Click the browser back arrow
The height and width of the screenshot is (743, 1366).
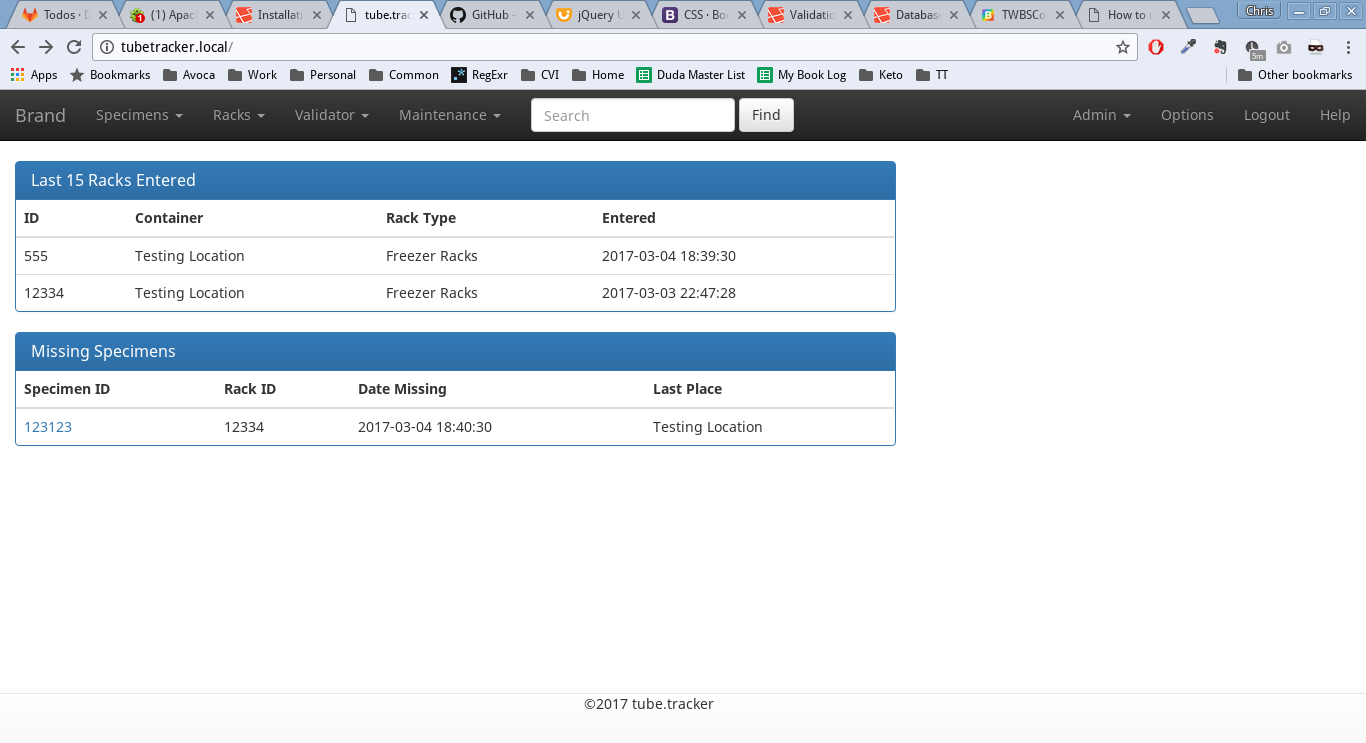[x=18, y=47]
